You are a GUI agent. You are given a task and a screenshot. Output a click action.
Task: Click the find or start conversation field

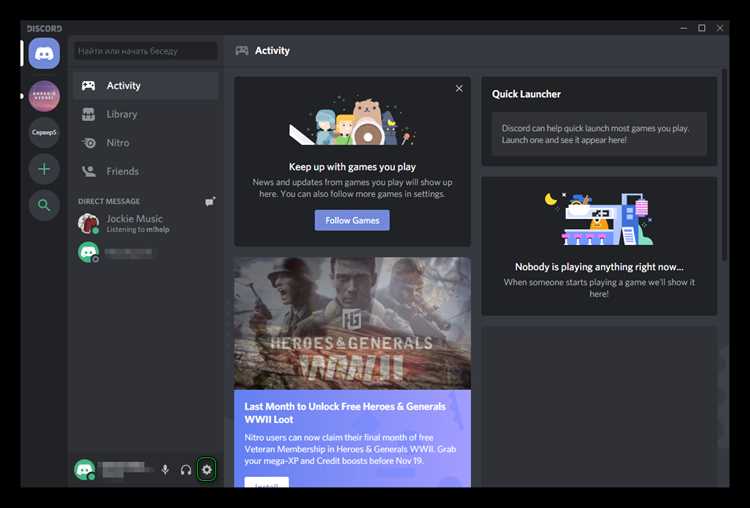[146, 51]
